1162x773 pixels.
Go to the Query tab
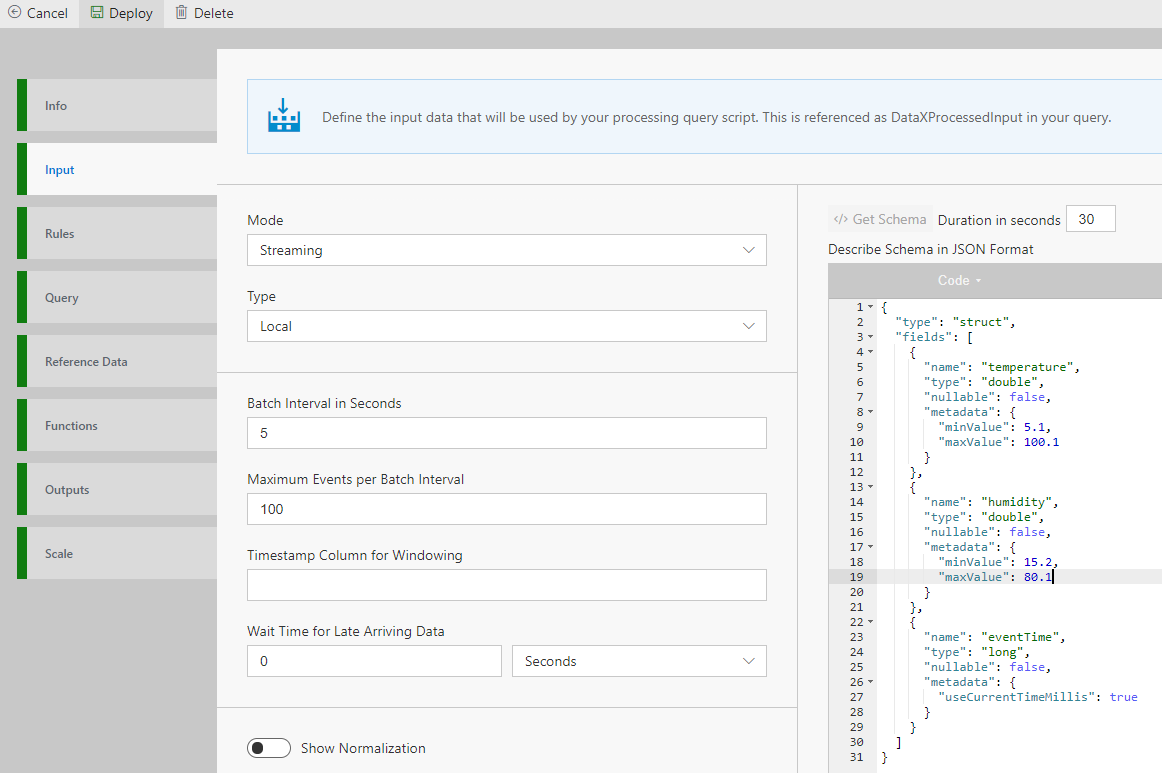117,297
